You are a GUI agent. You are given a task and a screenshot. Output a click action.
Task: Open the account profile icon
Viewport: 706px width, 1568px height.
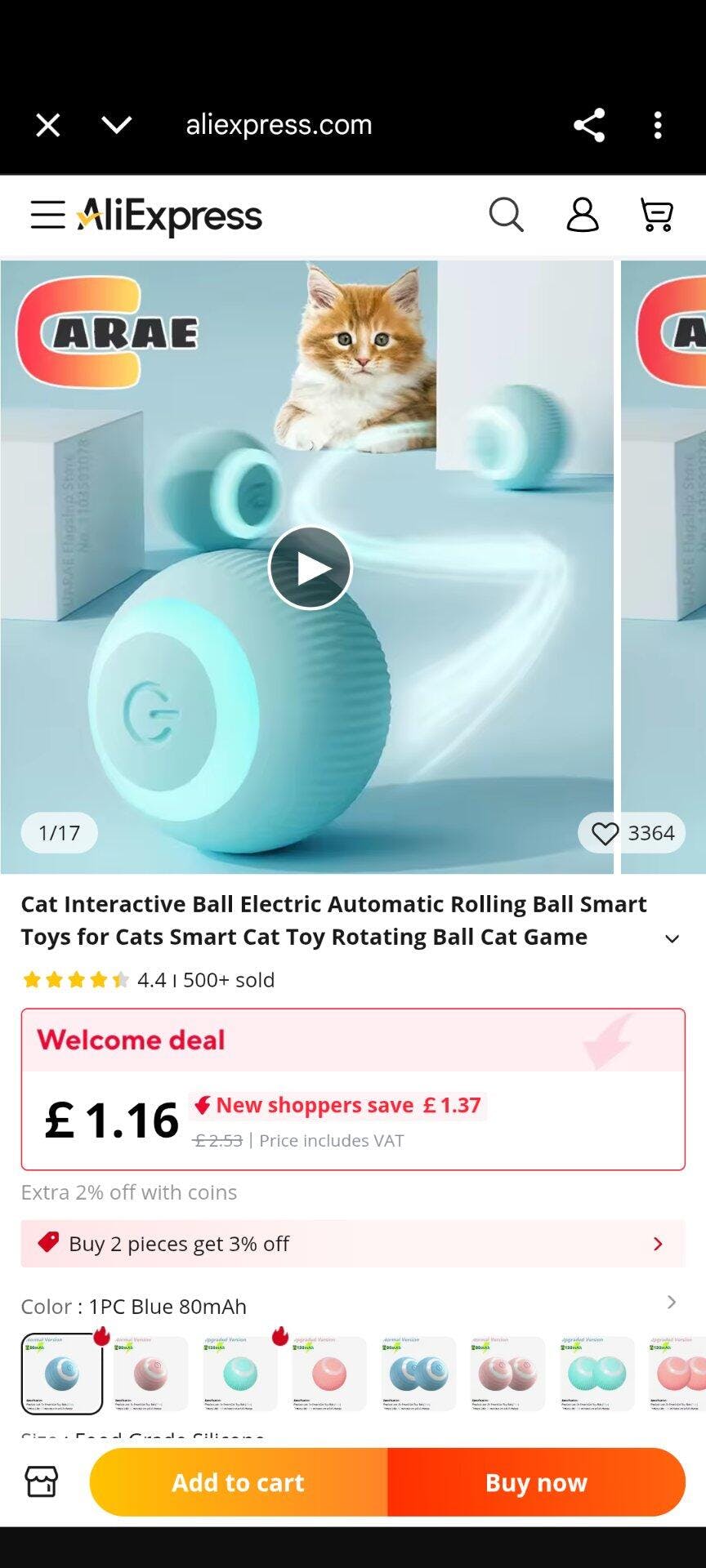pyautogui.click(x=583, y=215)
